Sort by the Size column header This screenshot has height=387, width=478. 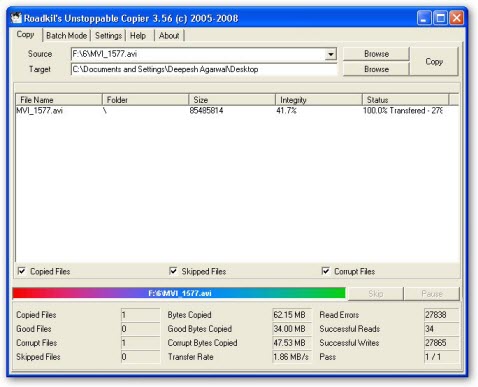(x=232, y=100)
